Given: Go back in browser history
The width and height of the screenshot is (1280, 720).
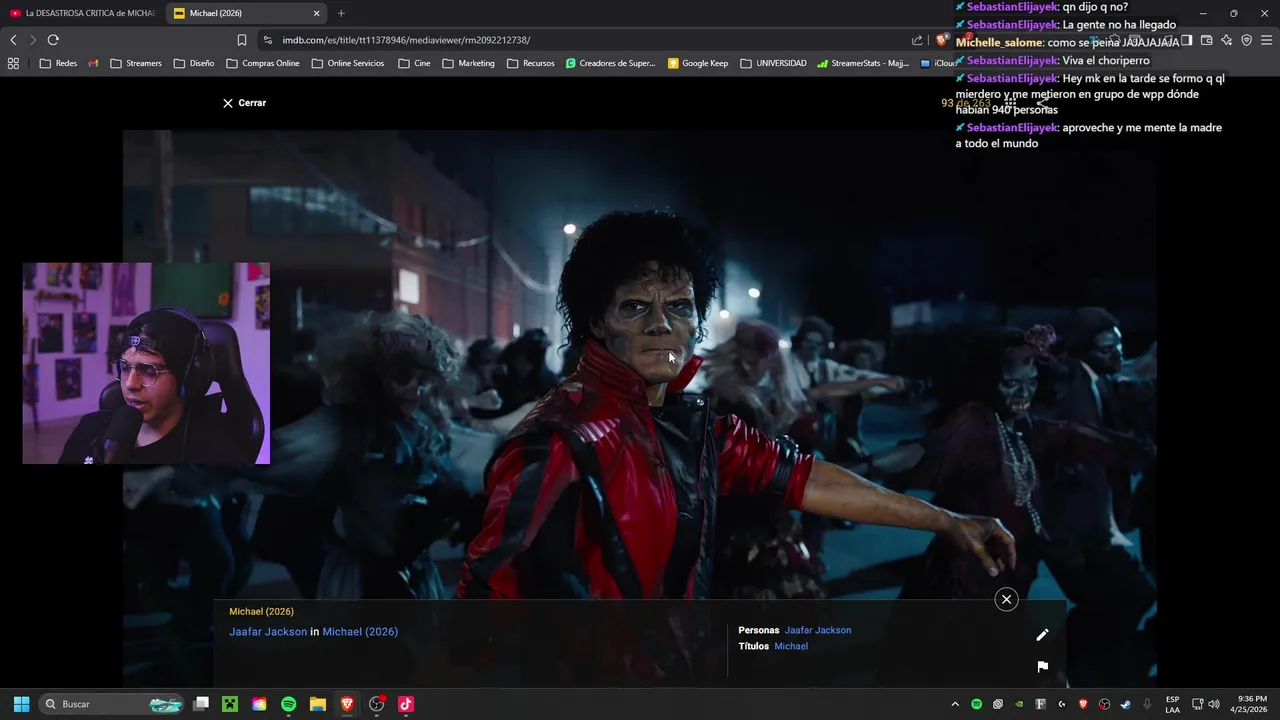Looking at the screenshot, I should 13,40.
